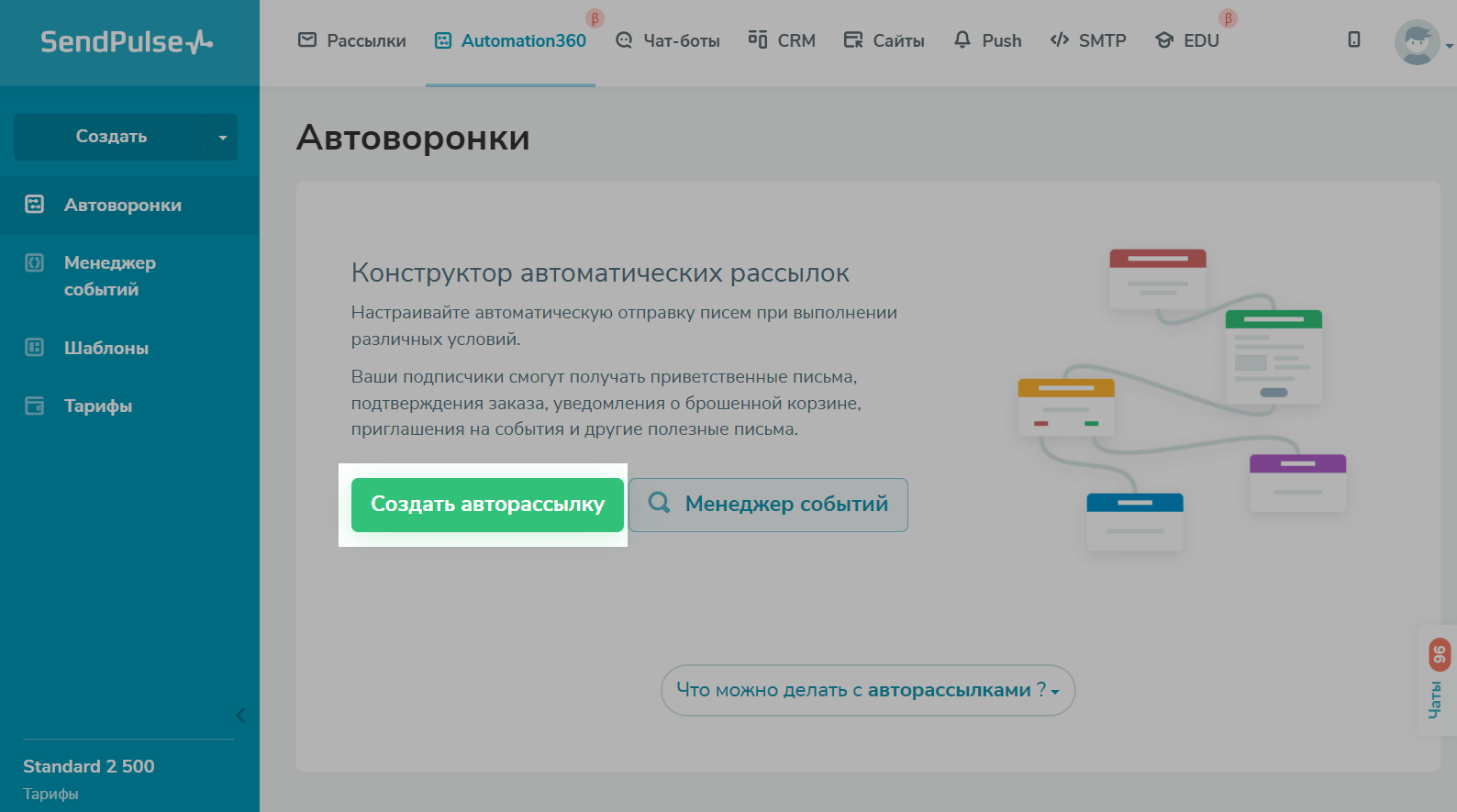
Task: Open Менеджер событий in the sidebar
Action: (129, 276)
